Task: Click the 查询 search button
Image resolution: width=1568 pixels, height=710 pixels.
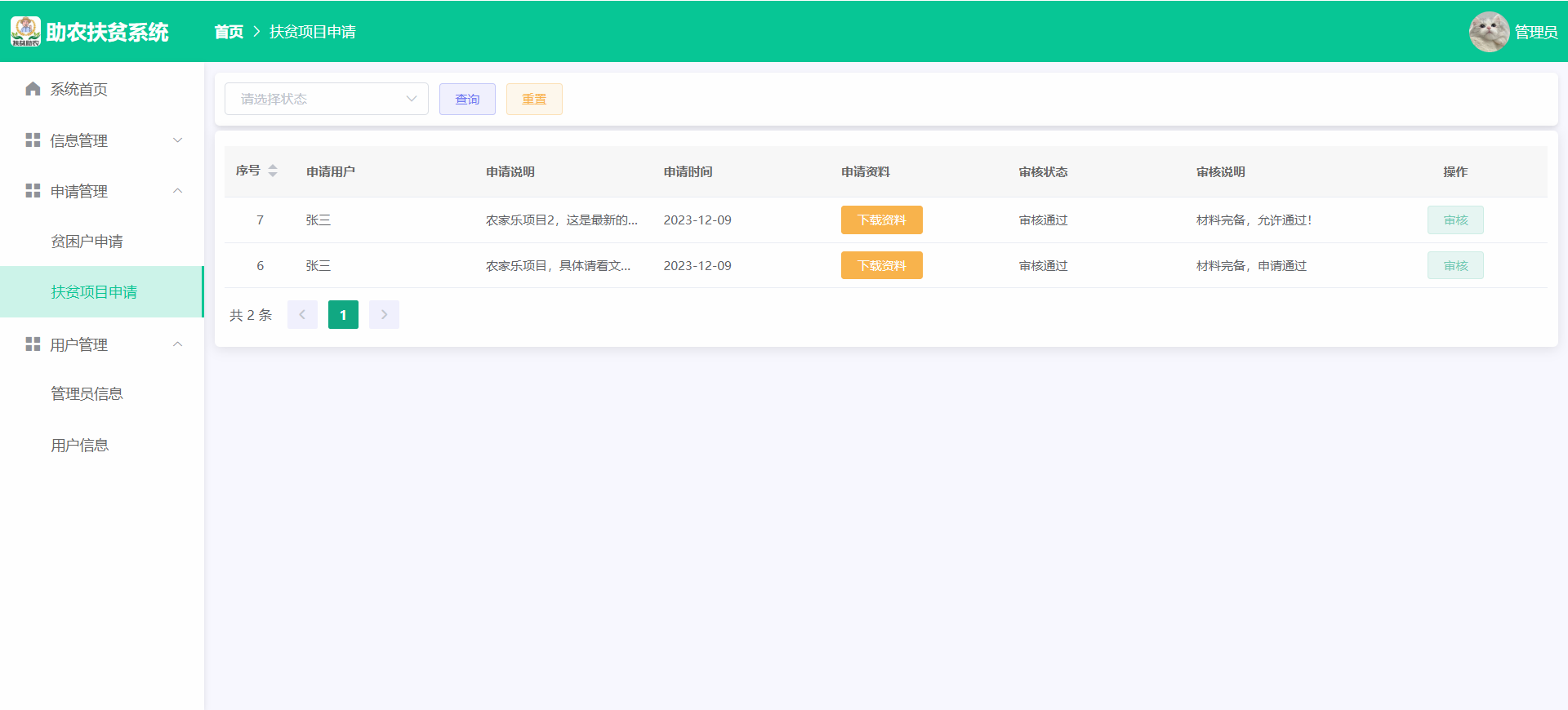Action: pyautogui.click(x=467, y=99)
